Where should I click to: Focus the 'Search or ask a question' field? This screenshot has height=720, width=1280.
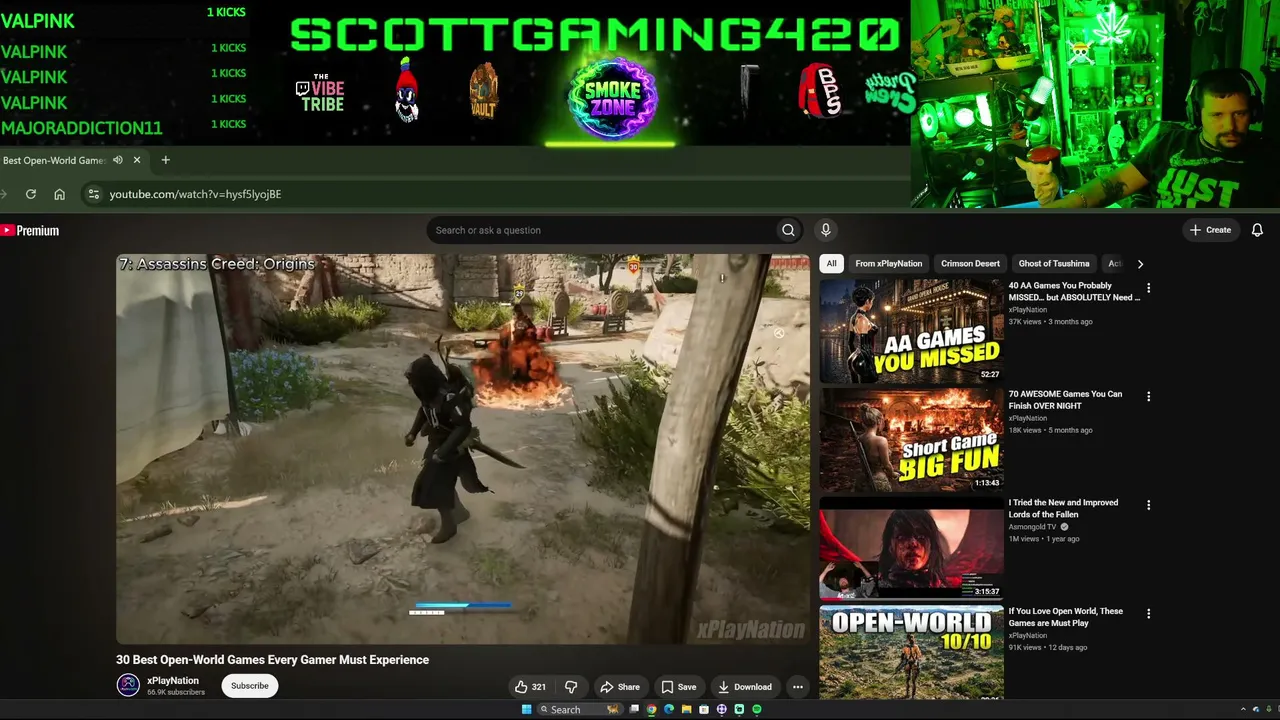tap(600, 230)
